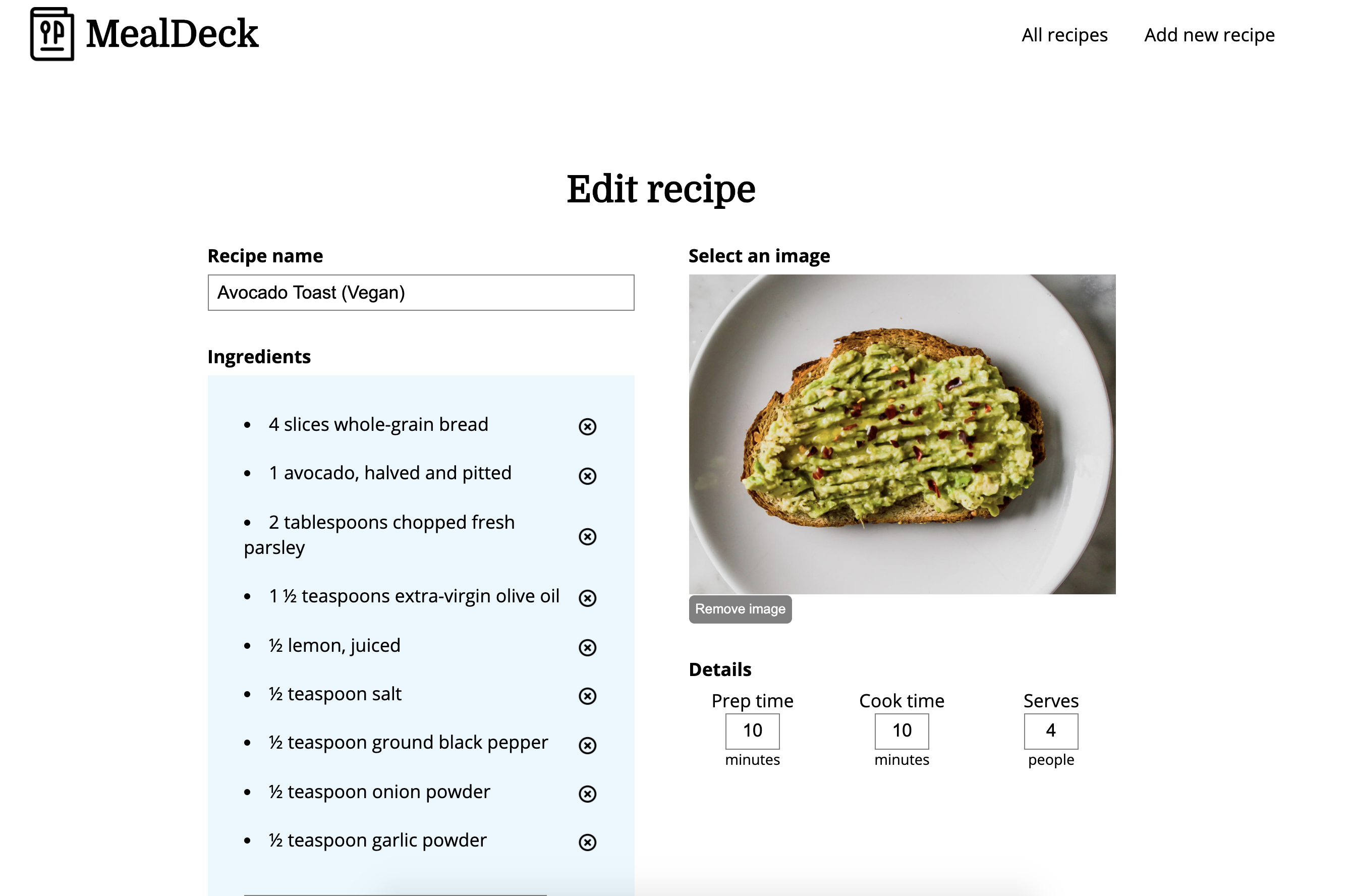This screenshot has width=1352, height=896.
Task: Remove the garlic powder ingredient
Action: [x=587, y=842]
